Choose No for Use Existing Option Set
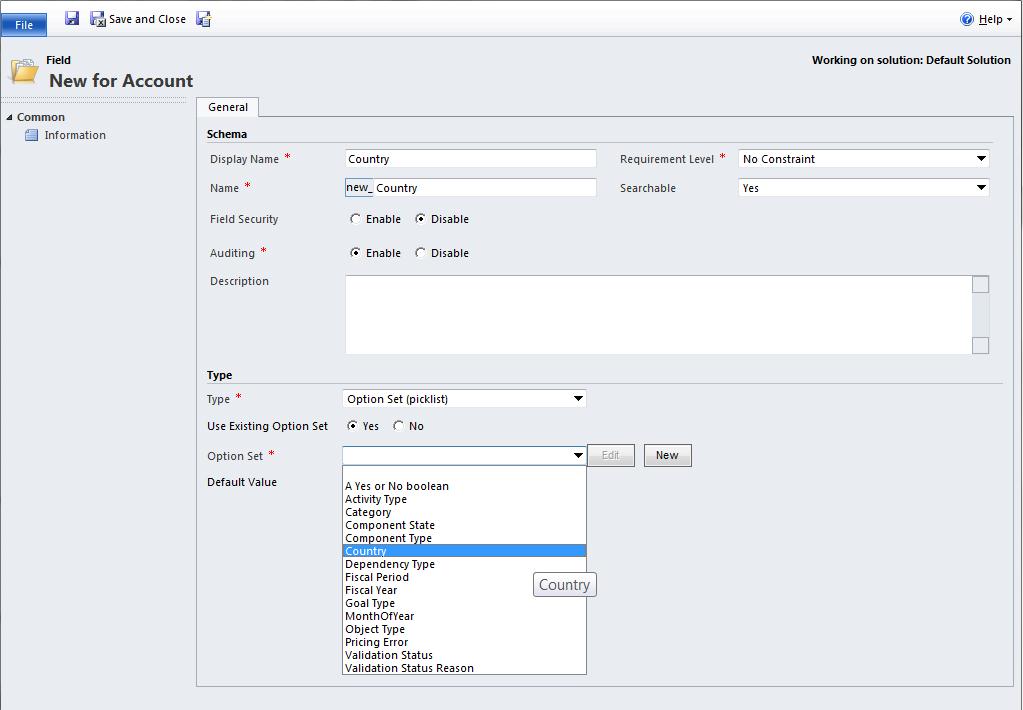 click(x=399, y=426)
